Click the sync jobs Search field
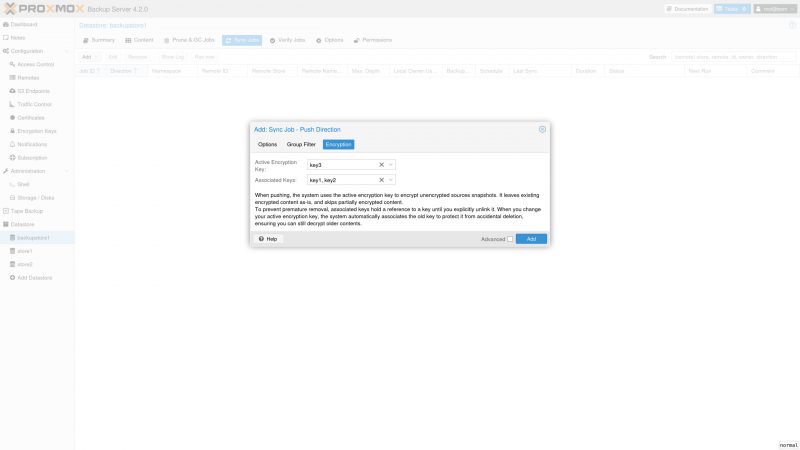The height and width of the screenshot is (450, 800). tap(733, 57)
